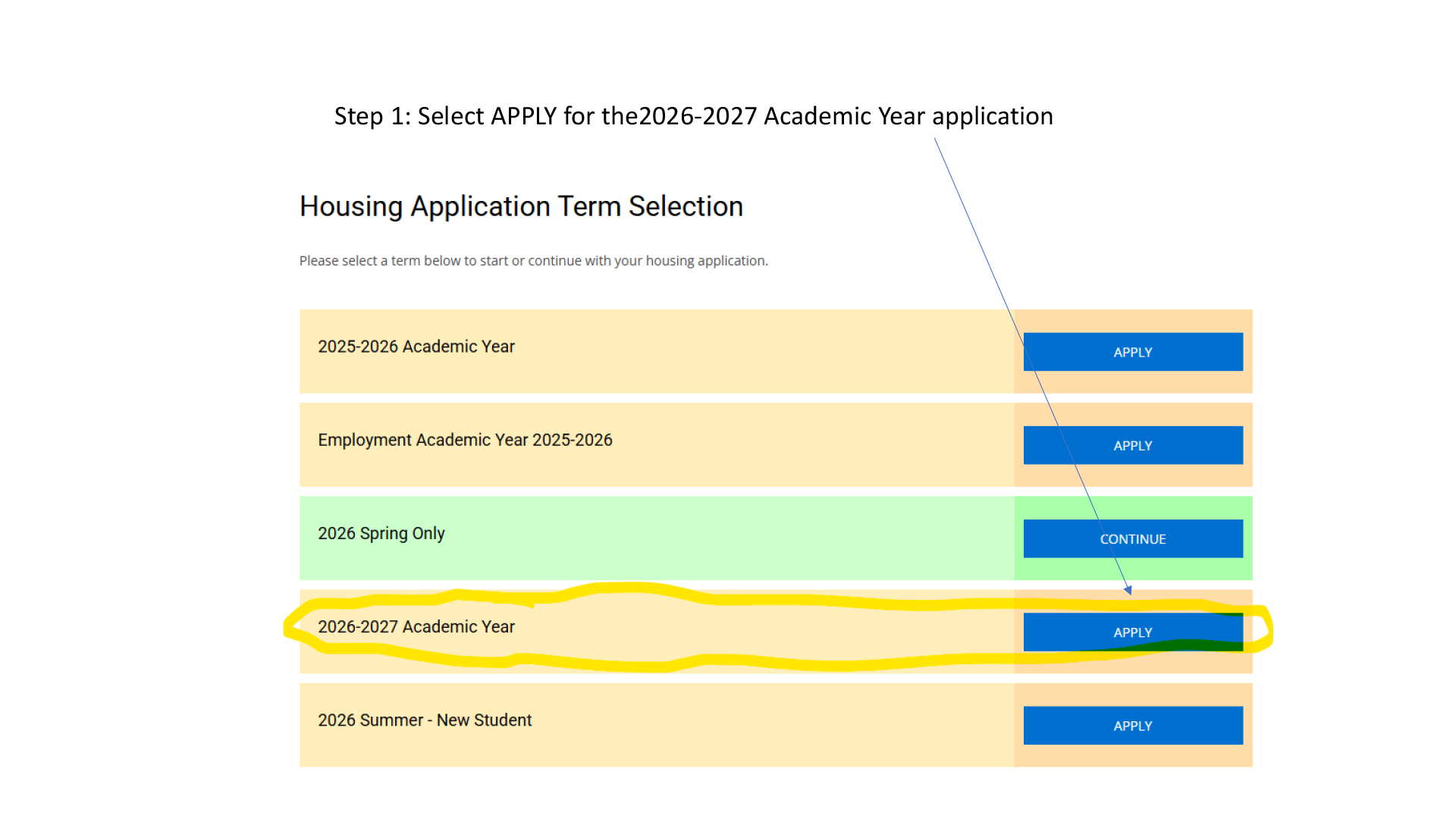Select the 2026 Summer - New Student row

click(x=424, y=720)
